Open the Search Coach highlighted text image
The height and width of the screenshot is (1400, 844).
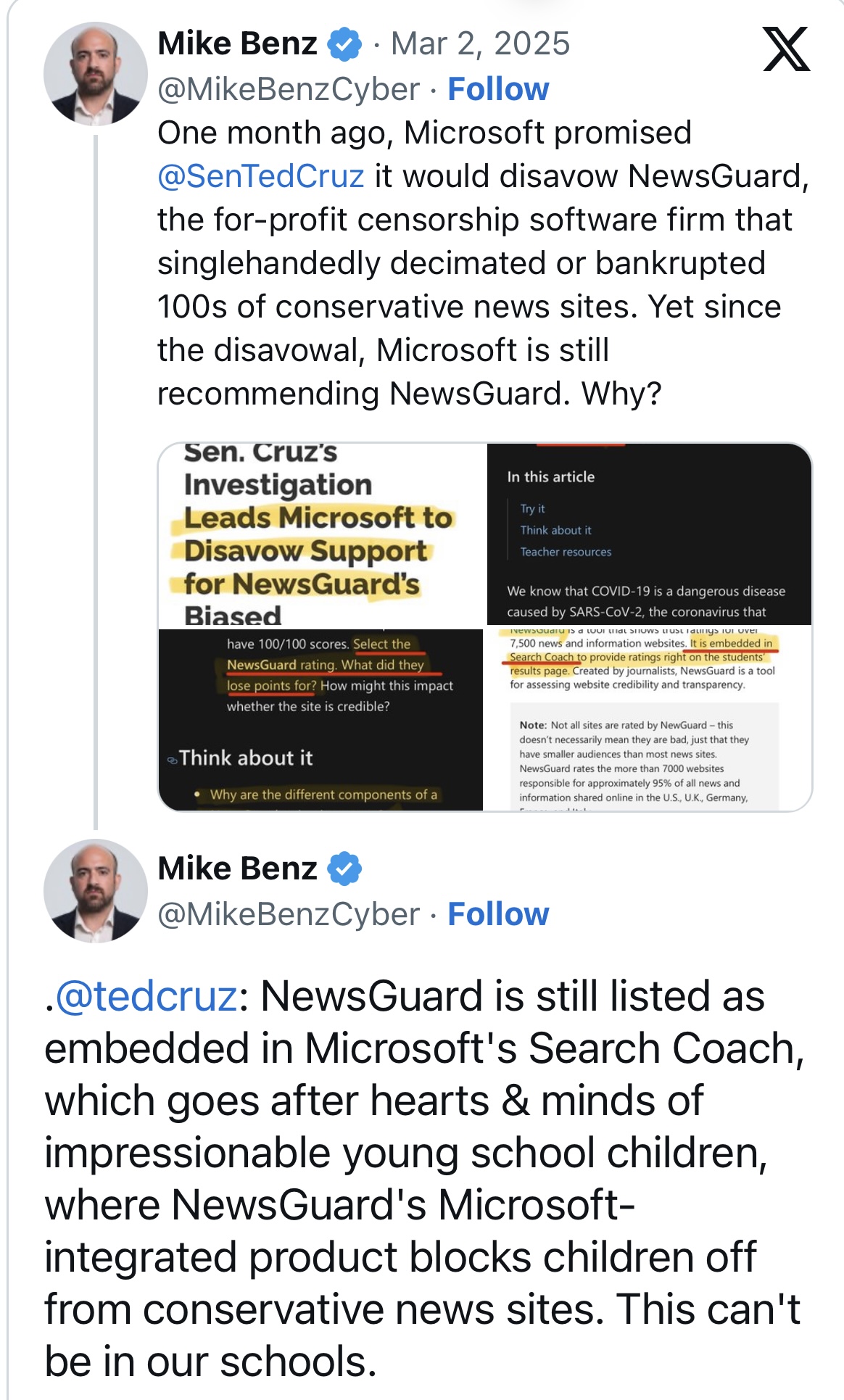click(x=649, y=719)
